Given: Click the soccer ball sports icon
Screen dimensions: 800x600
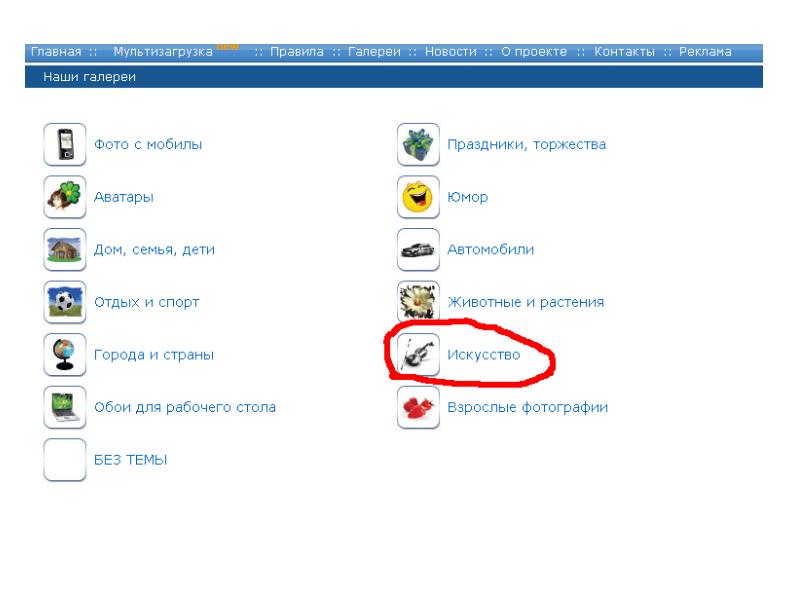Looking at the screenshot, I should (65, 302).
